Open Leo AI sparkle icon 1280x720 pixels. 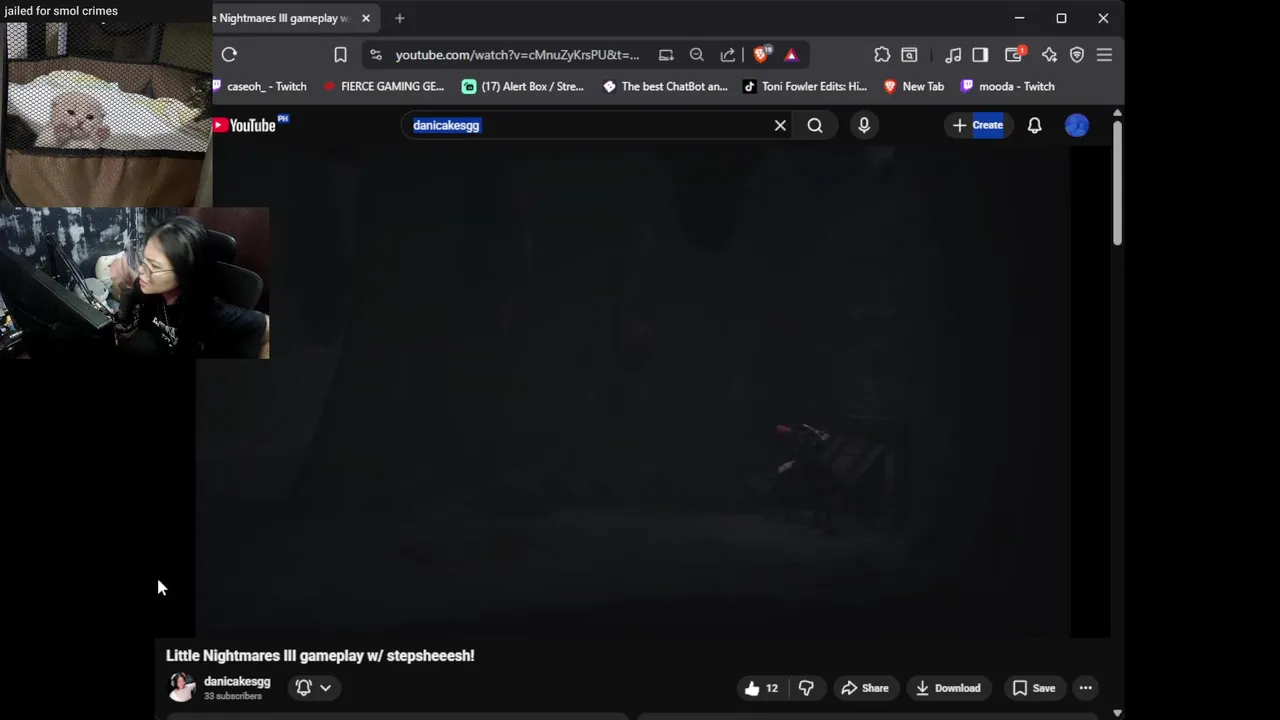click(x=1049, y=55)
